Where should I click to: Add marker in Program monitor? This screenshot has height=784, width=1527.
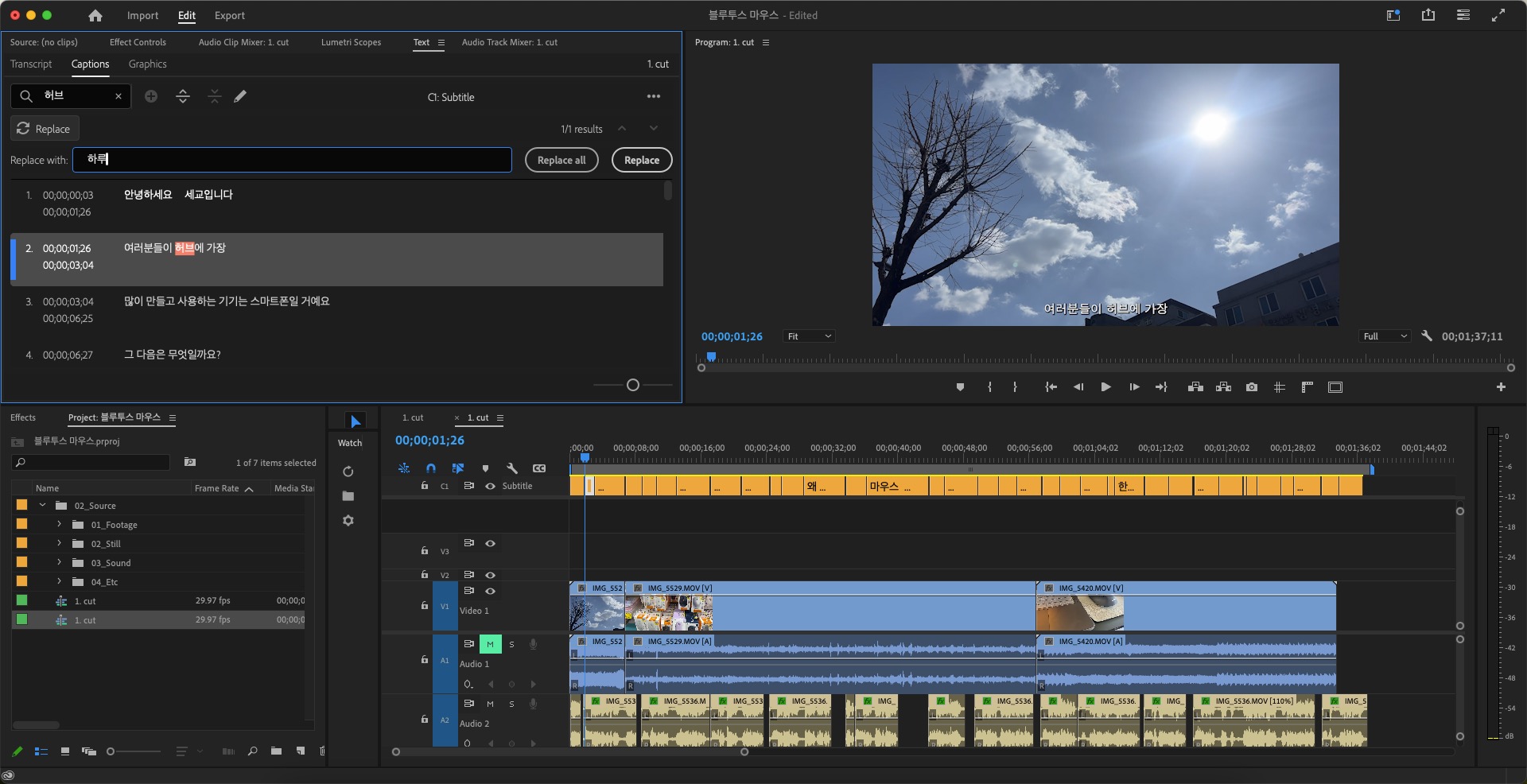960,387
